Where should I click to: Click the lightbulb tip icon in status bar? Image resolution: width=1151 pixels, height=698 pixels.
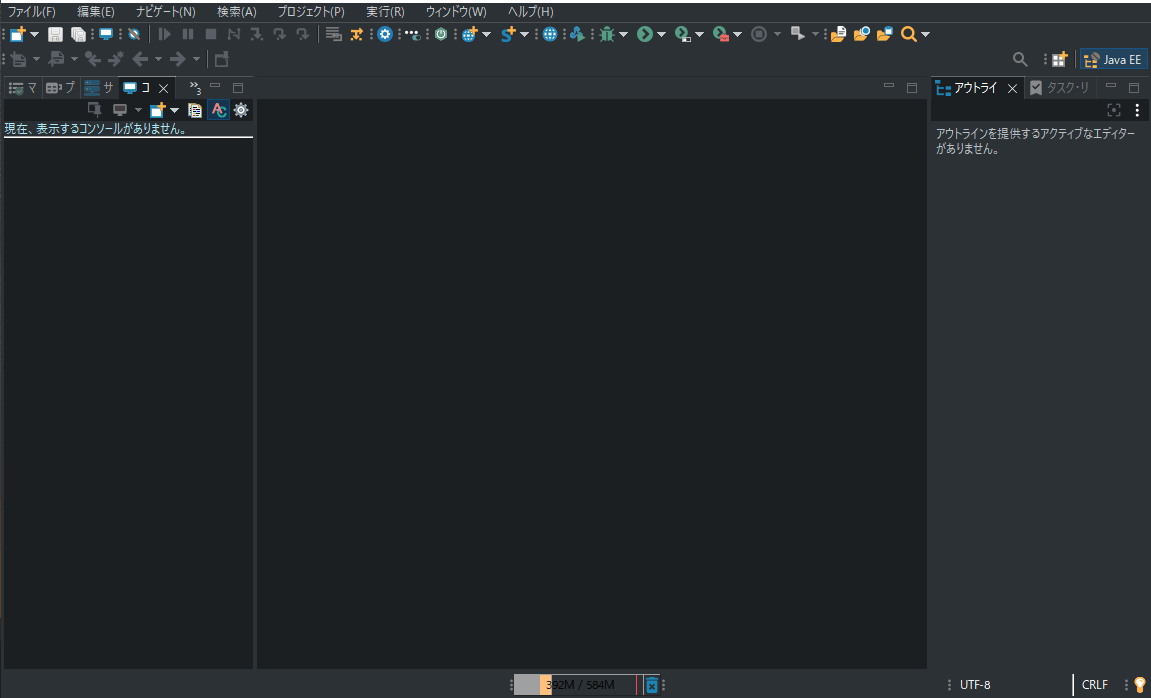coord(1139,685)
